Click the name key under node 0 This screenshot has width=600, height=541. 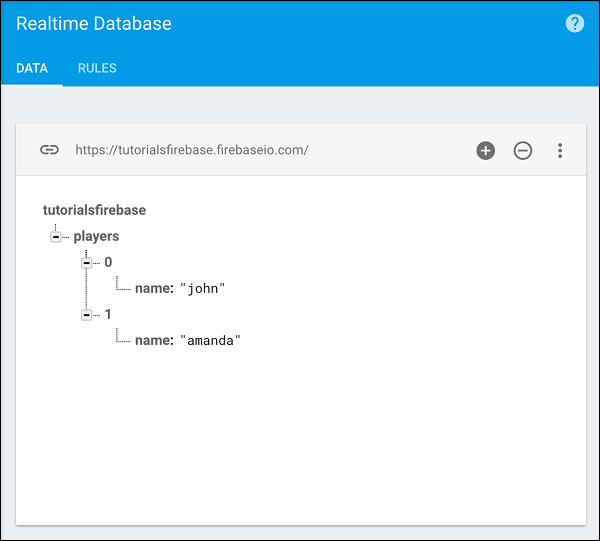[x=154, y=289]
